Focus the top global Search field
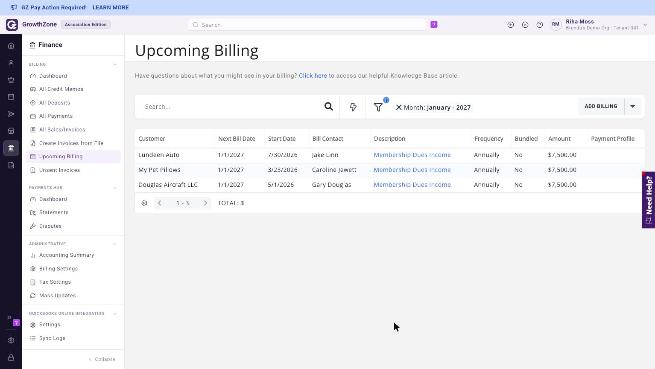The image size is (655, 369). click(x=308, y=25)
